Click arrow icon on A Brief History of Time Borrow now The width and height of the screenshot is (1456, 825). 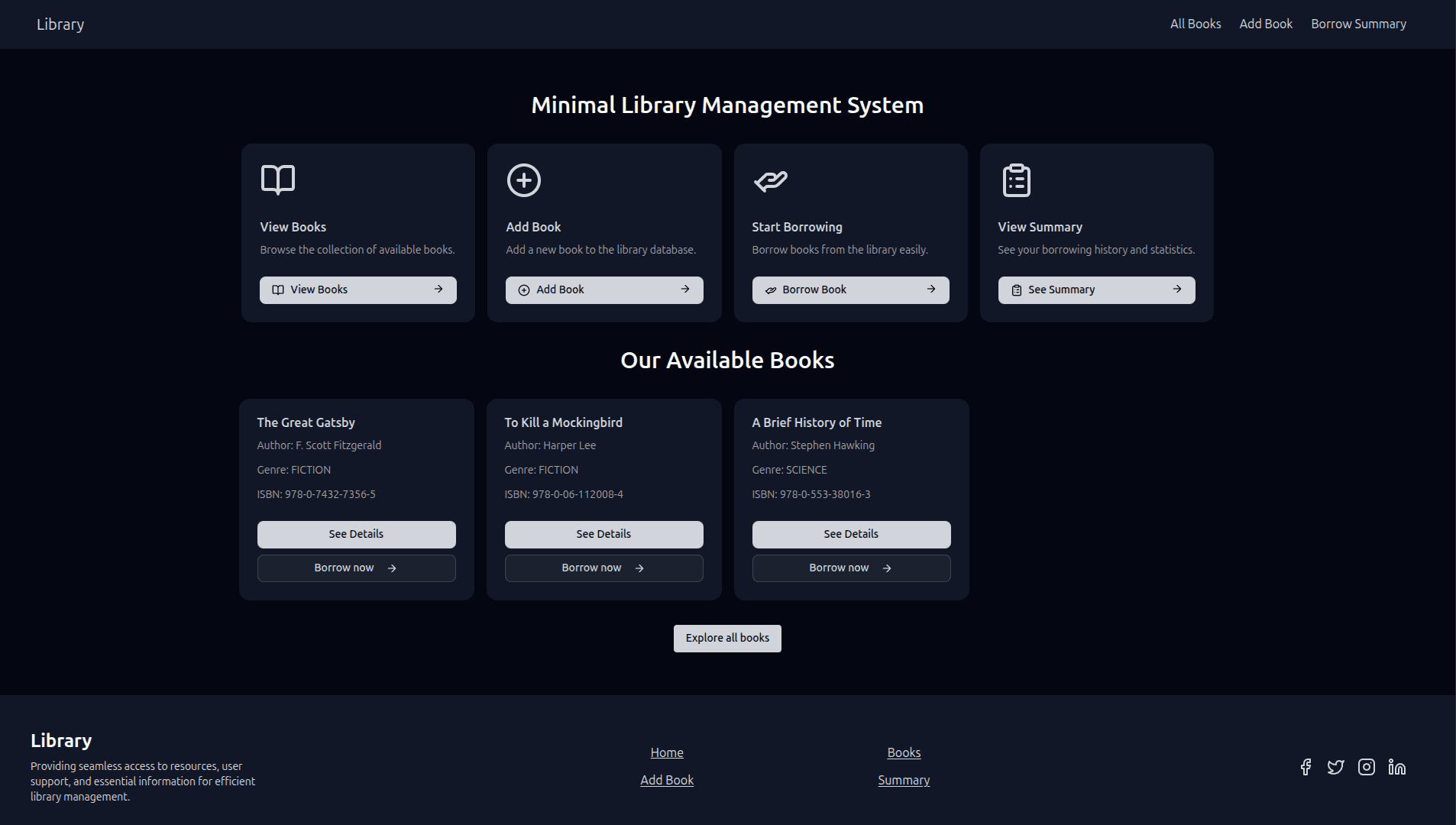point(887,568)
